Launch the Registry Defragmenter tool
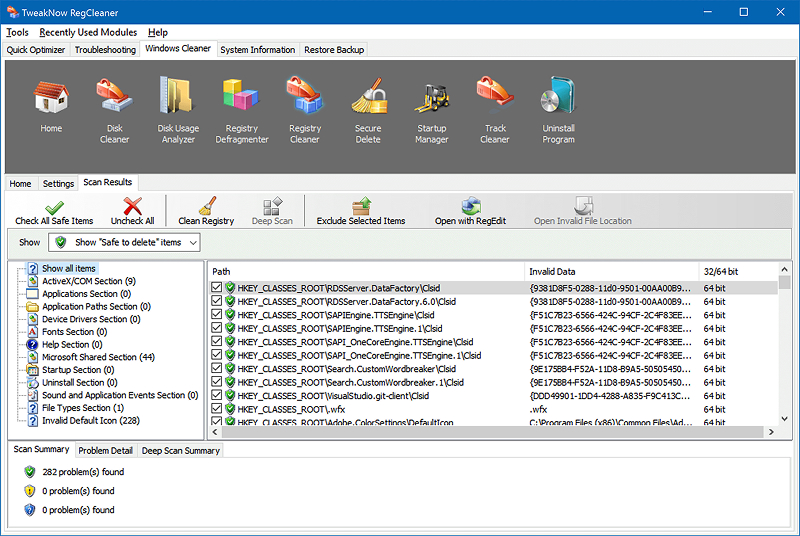Viewport: 800px width, 536px height. (241, 96)
